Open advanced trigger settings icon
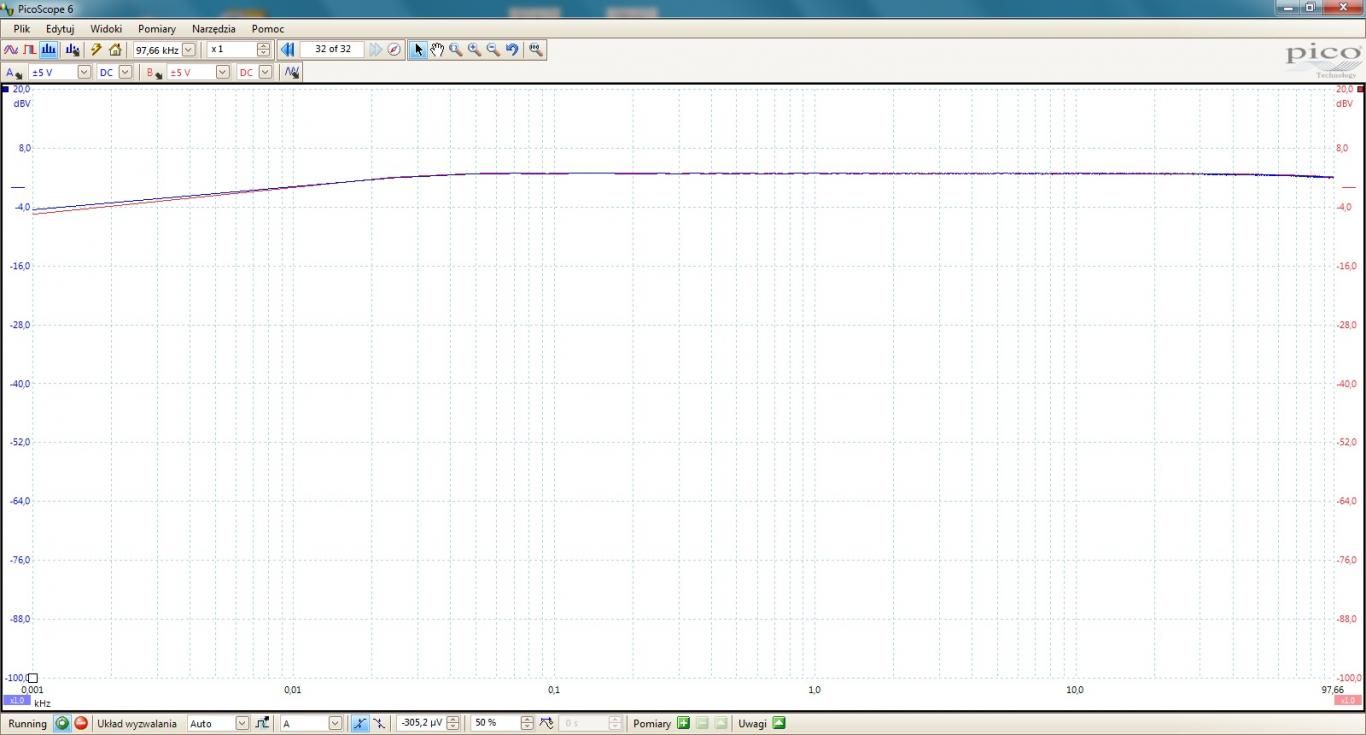 262,723
